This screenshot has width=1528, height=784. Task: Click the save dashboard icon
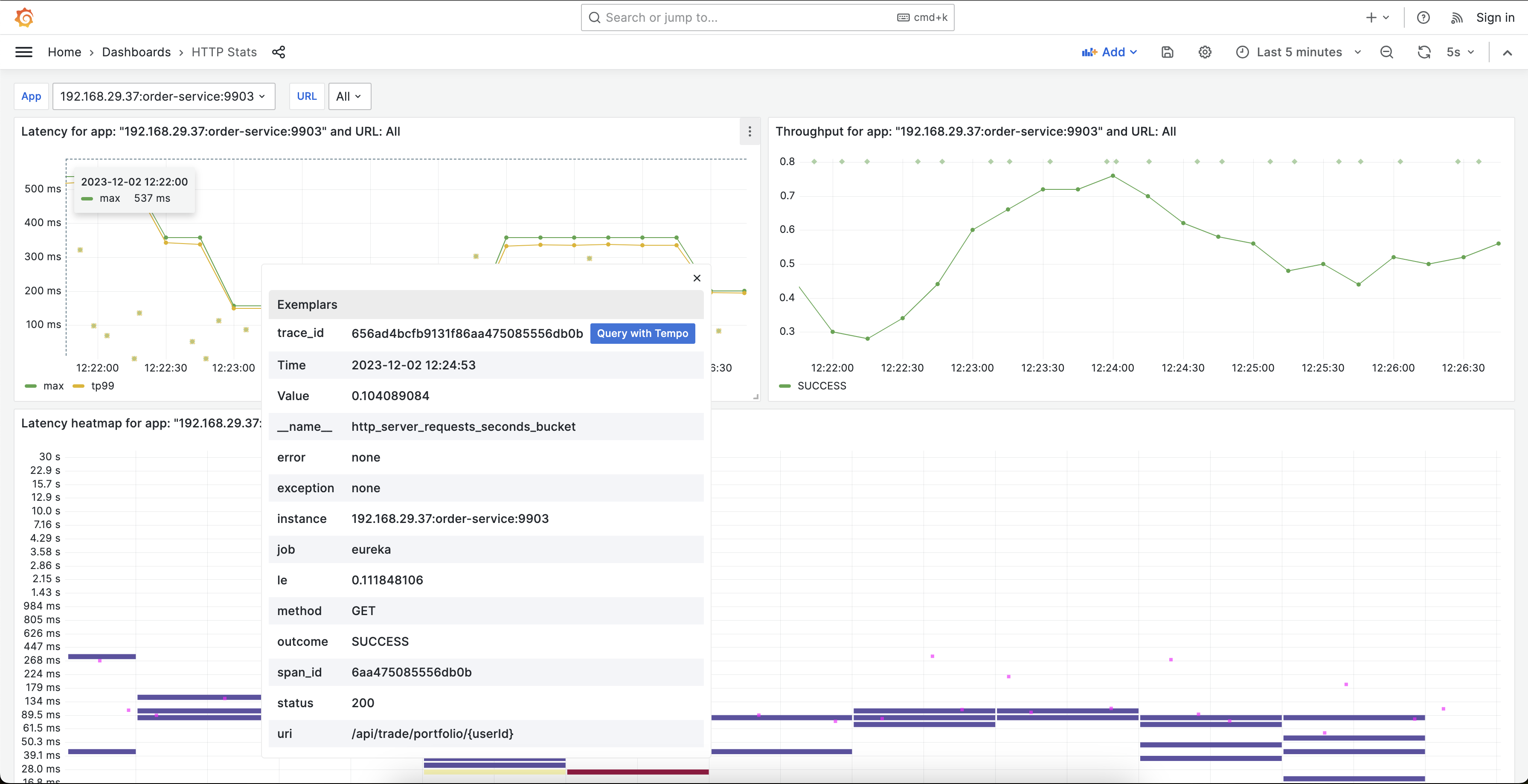pos(1167,52)
